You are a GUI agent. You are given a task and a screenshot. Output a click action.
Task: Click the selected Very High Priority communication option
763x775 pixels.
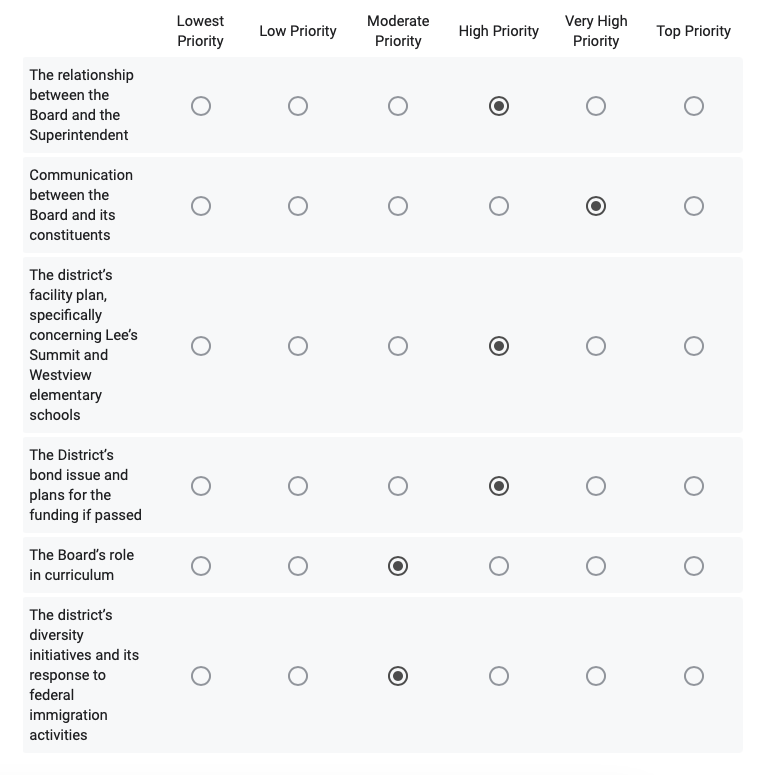pyautogui.click(x=596, y=206)
